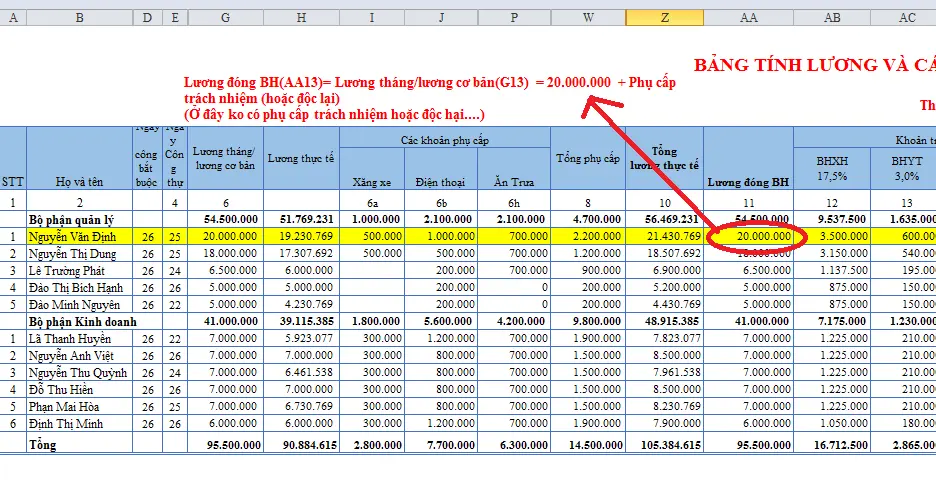Select column header W
936x501 pixels.
(588, 18)
